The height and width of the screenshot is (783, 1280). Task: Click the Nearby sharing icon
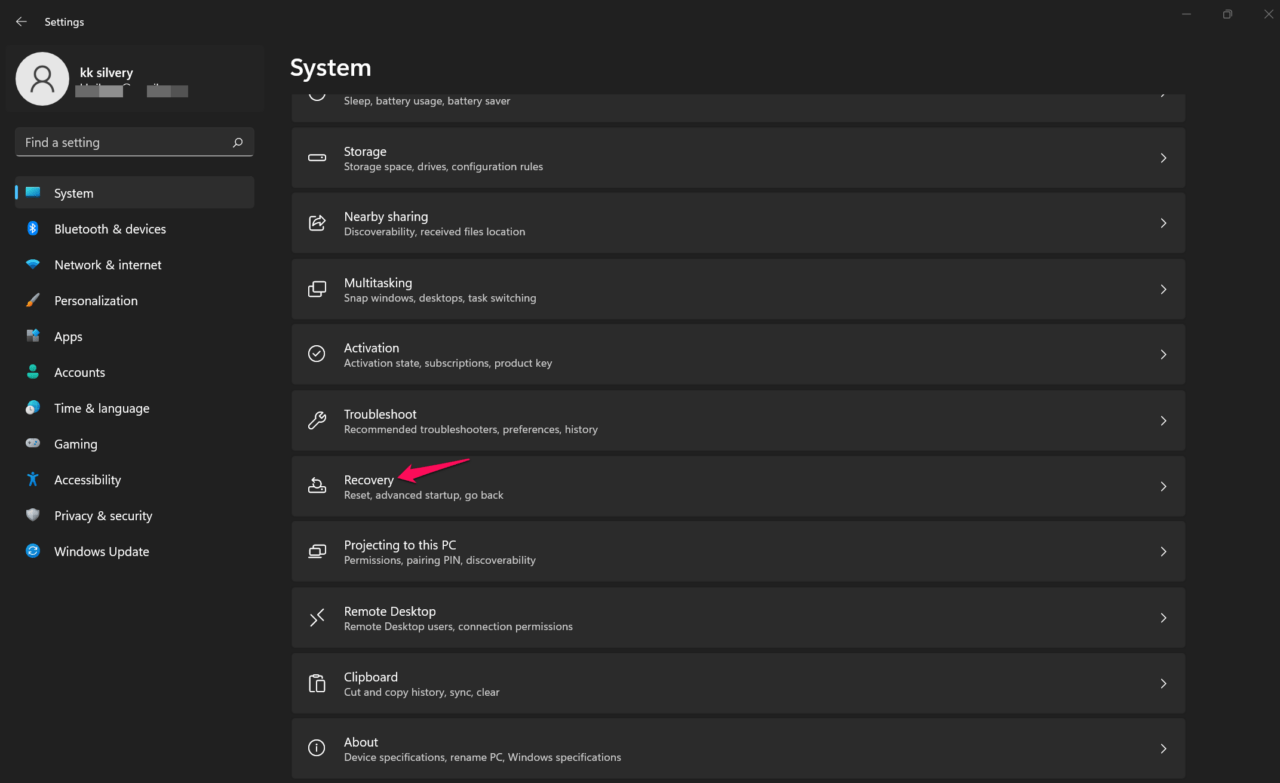[x=317, y=223]
